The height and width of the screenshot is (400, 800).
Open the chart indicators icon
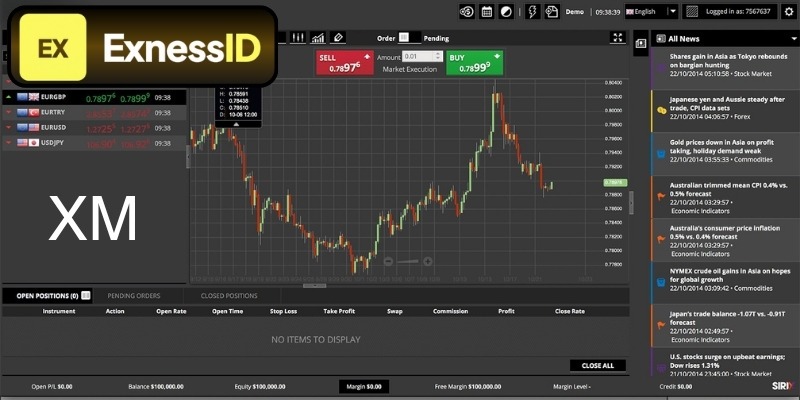coord(318,38)
